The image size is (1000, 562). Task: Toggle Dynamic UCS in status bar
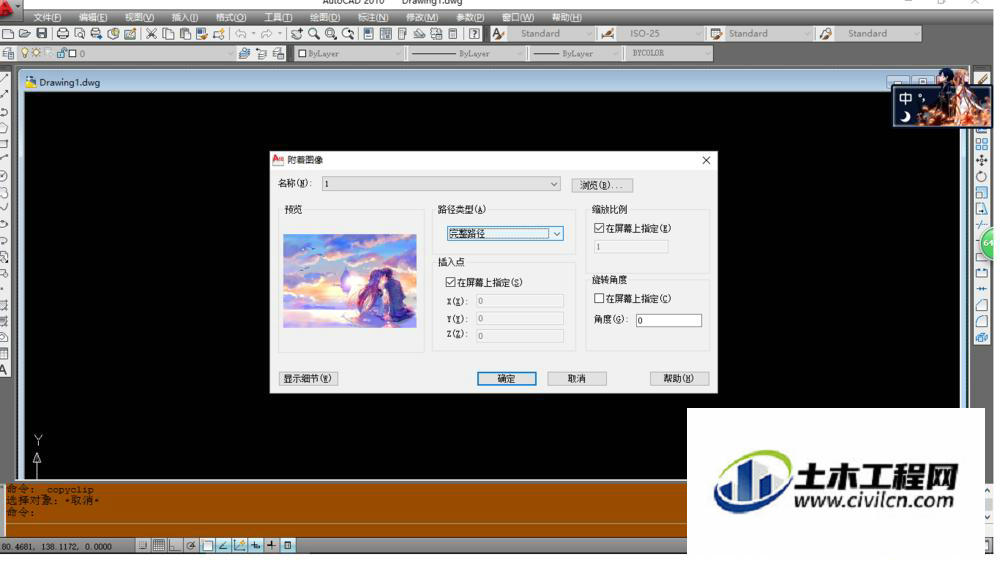(x=239, y=545)
